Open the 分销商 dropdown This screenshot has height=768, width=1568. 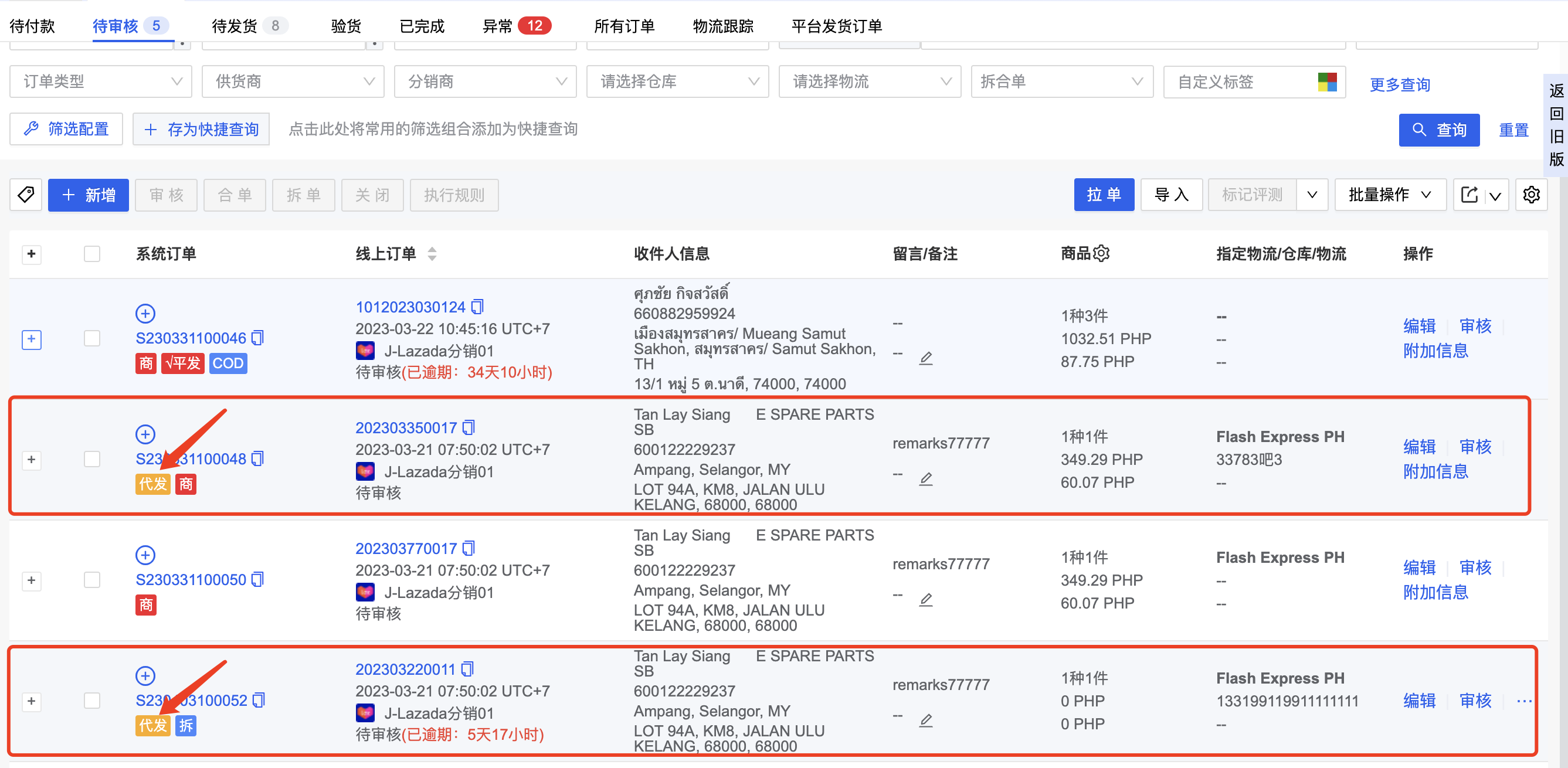(486, 81)
